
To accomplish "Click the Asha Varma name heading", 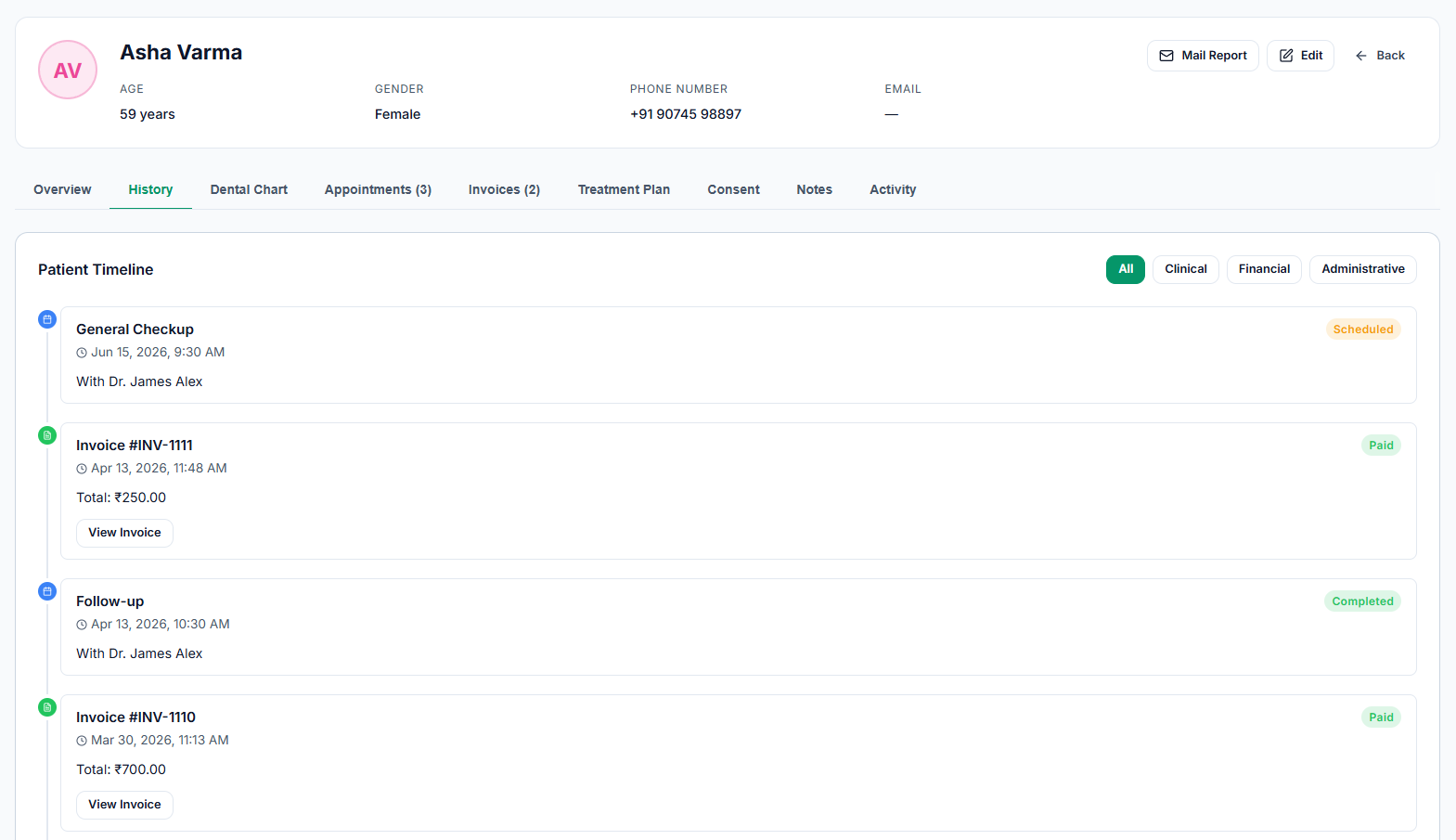I will (x=181, y=53).
